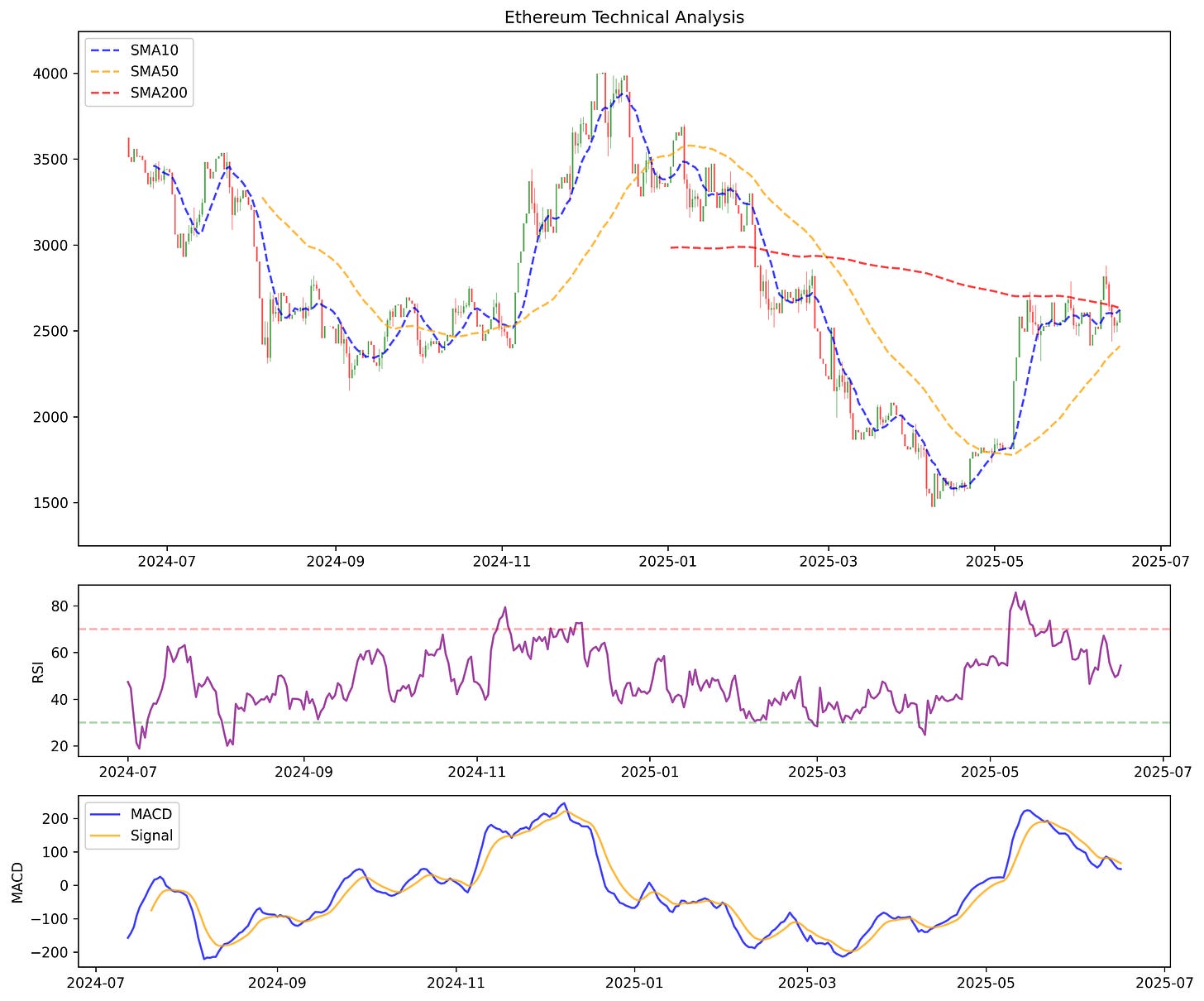Click the 3000 price axis tick
This screenshot has height=1001, width=1204.
click(51, 246)
